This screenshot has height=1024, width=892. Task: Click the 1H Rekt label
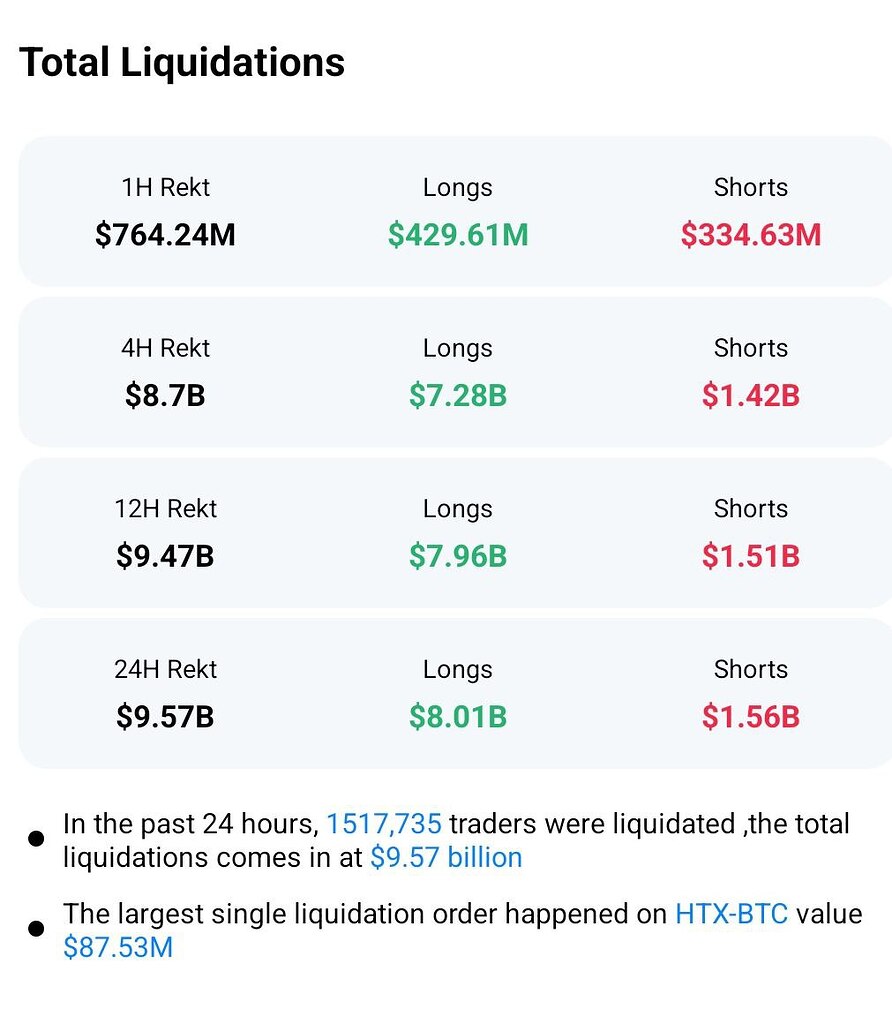(166, 188)
